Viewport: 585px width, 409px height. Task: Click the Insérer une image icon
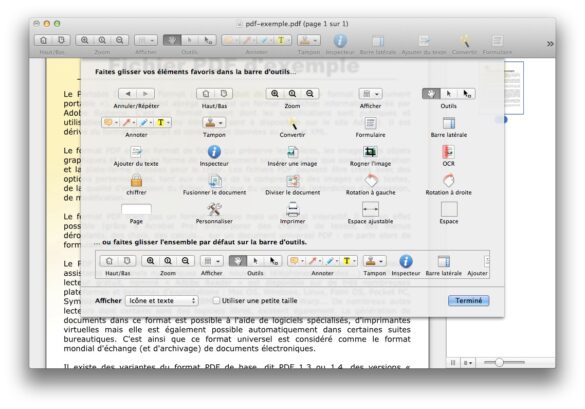click(292, 152)
